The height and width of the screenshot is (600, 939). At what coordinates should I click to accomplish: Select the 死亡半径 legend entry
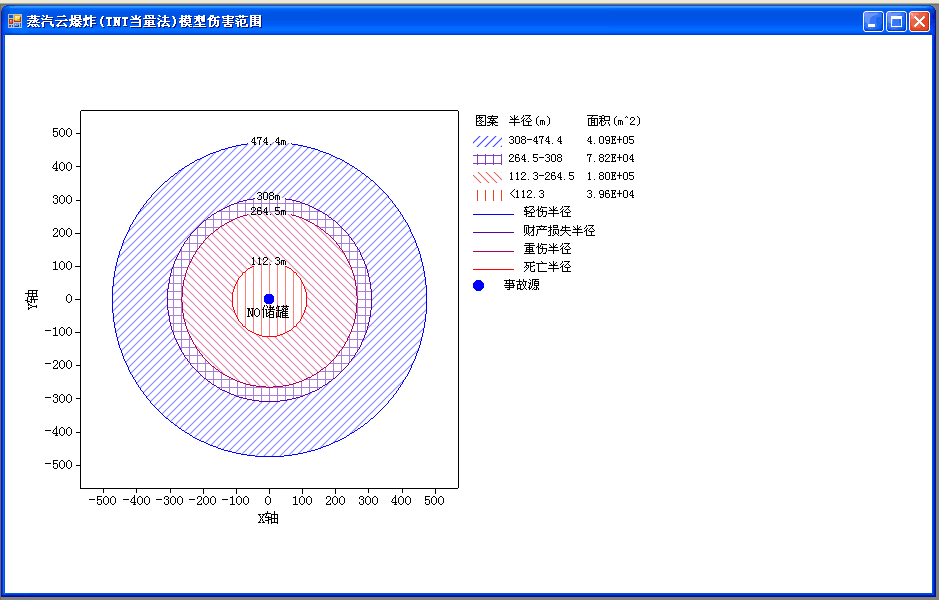coord(522,267)
